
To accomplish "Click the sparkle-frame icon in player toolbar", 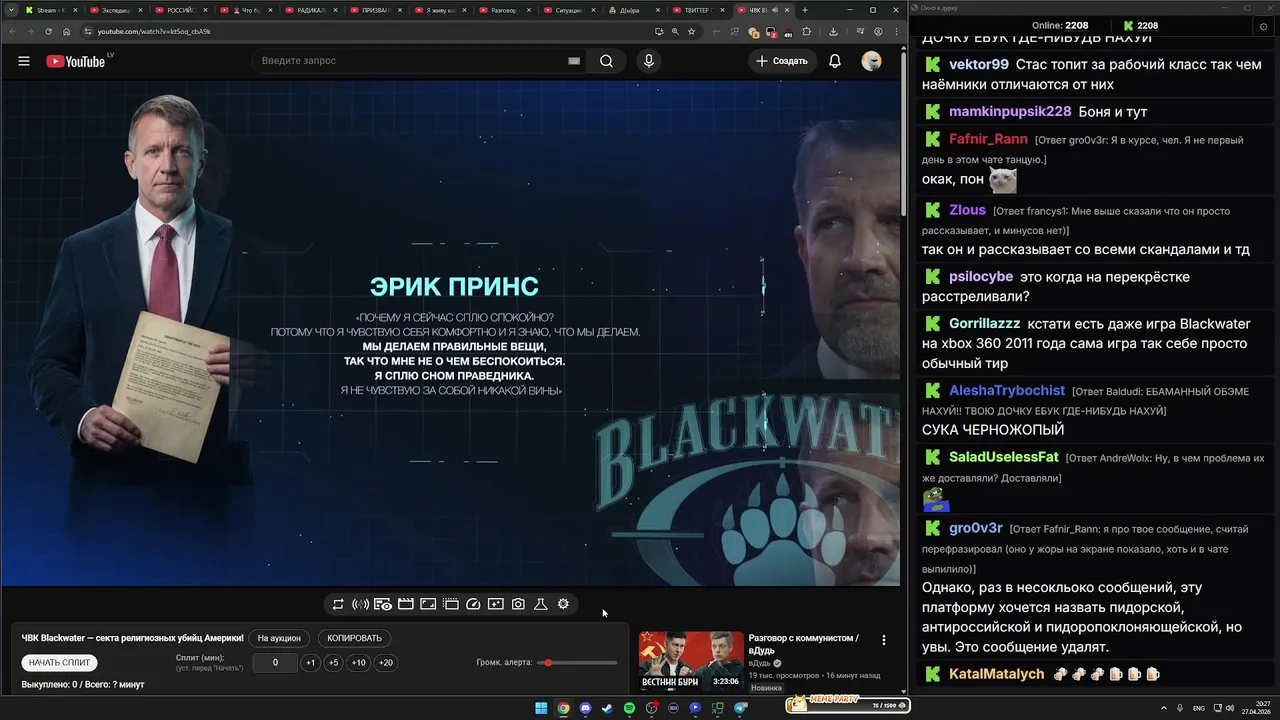I will [x=496, y=604].
